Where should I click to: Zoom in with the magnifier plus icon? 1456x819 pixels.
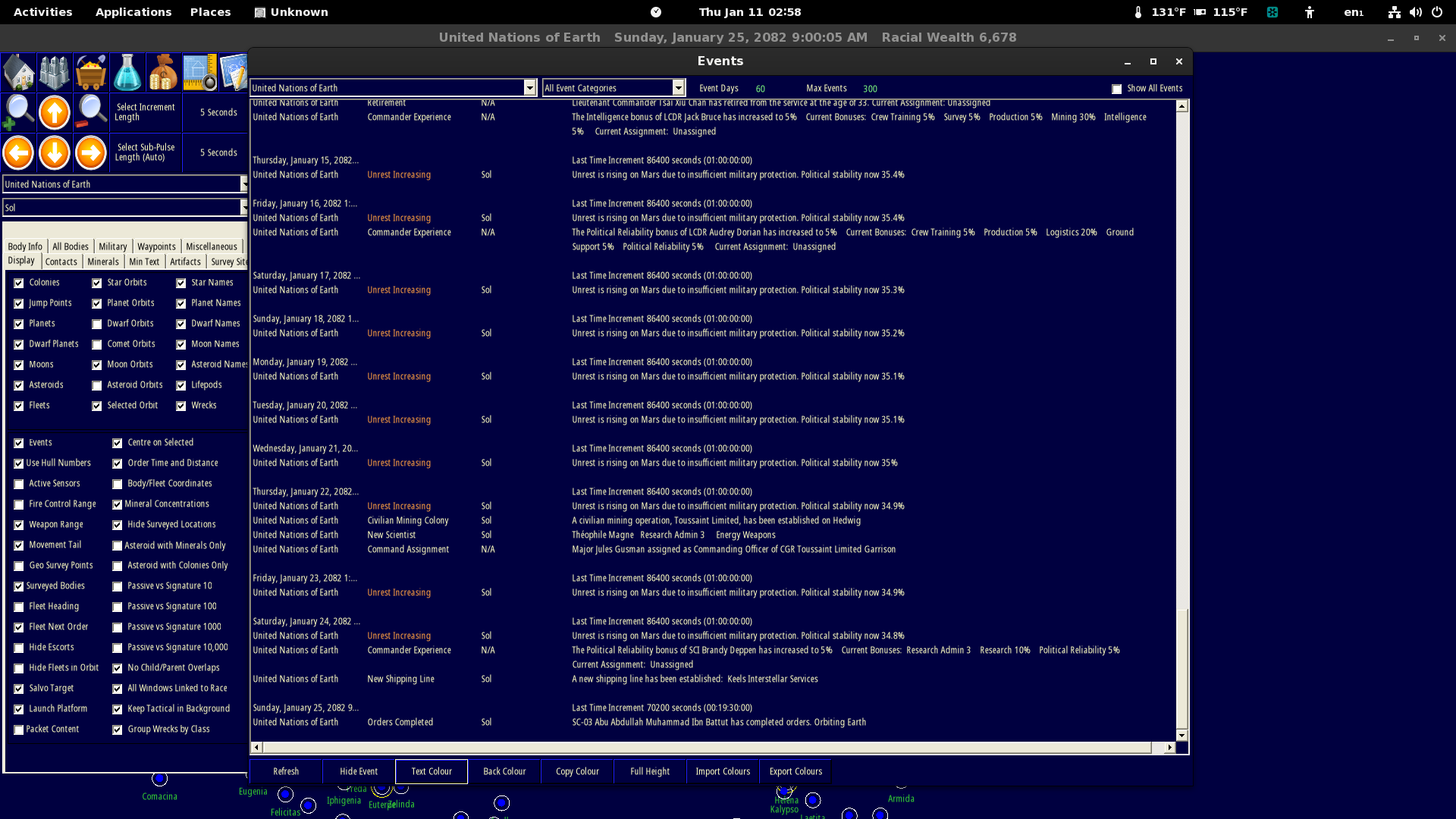18,112
